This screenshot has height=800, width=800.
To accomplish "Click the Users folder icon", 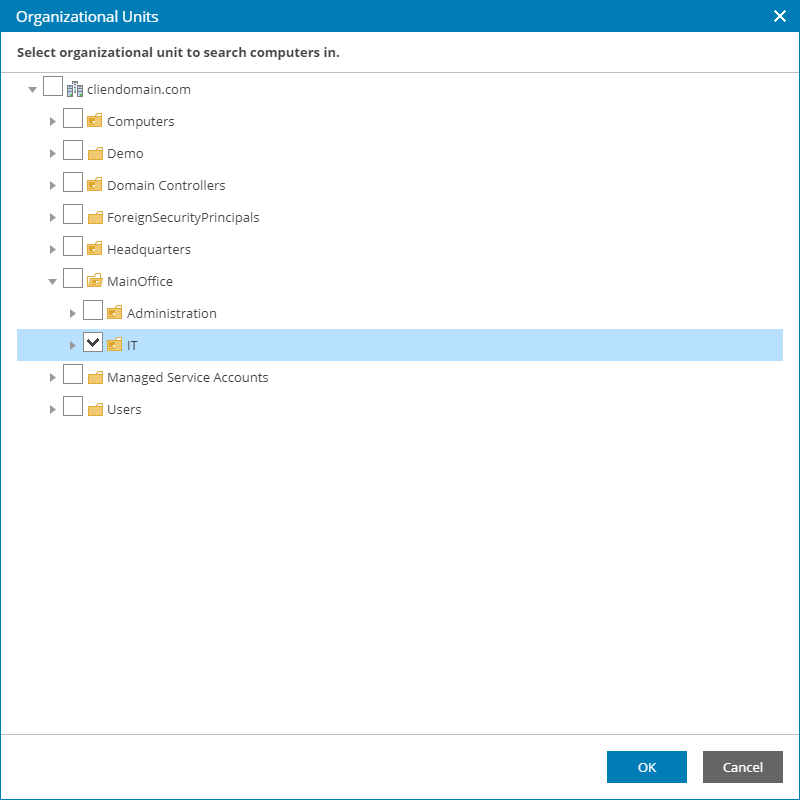I will click(94, 407).
